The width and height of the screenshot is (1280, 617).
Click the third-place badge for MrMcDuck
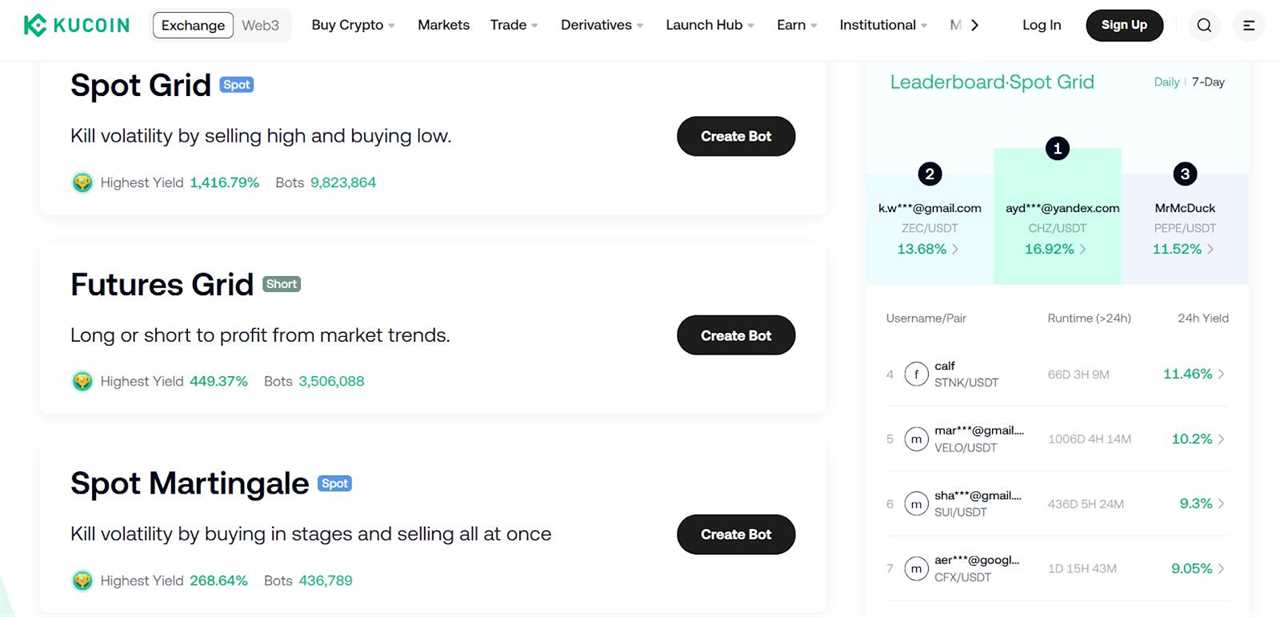pyautogui.click(x=1184, y=173)
